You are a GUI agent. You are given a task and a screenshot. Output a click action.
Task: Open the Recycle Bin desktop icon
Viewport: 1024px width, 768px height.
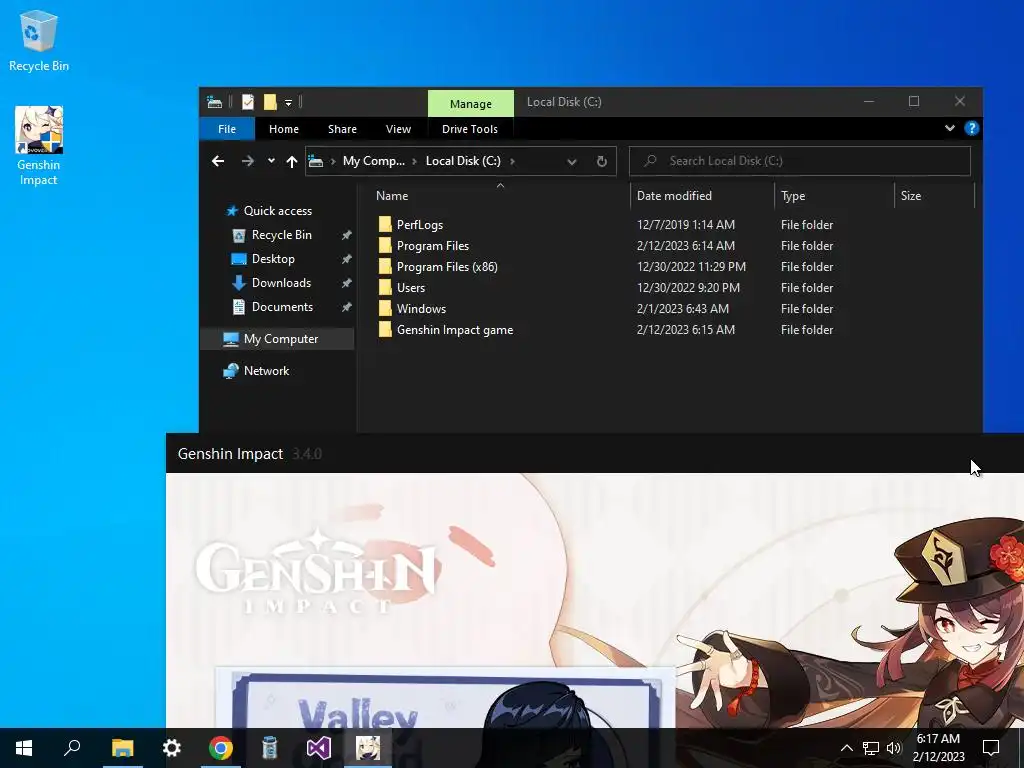click(x=39, y=40)
